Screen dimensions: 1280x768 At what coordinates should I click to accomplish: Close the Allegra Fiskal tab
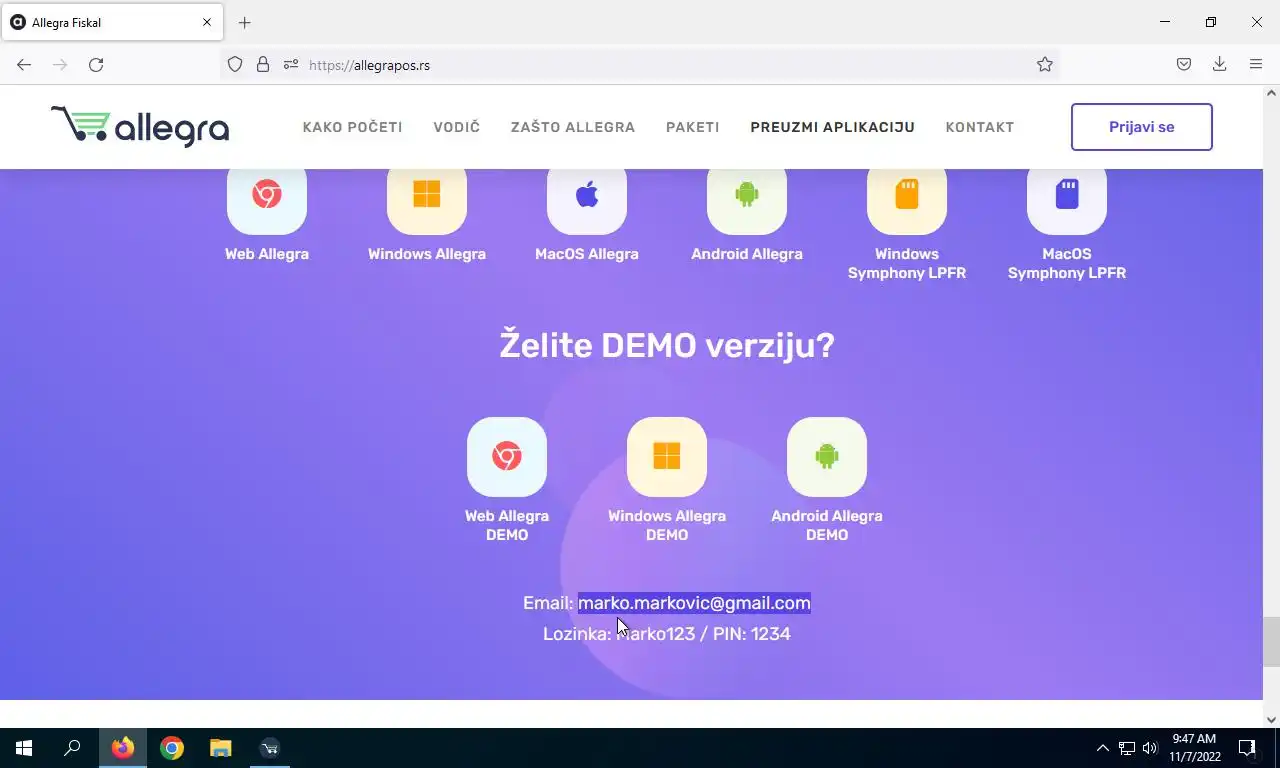(x=207, y=22)
